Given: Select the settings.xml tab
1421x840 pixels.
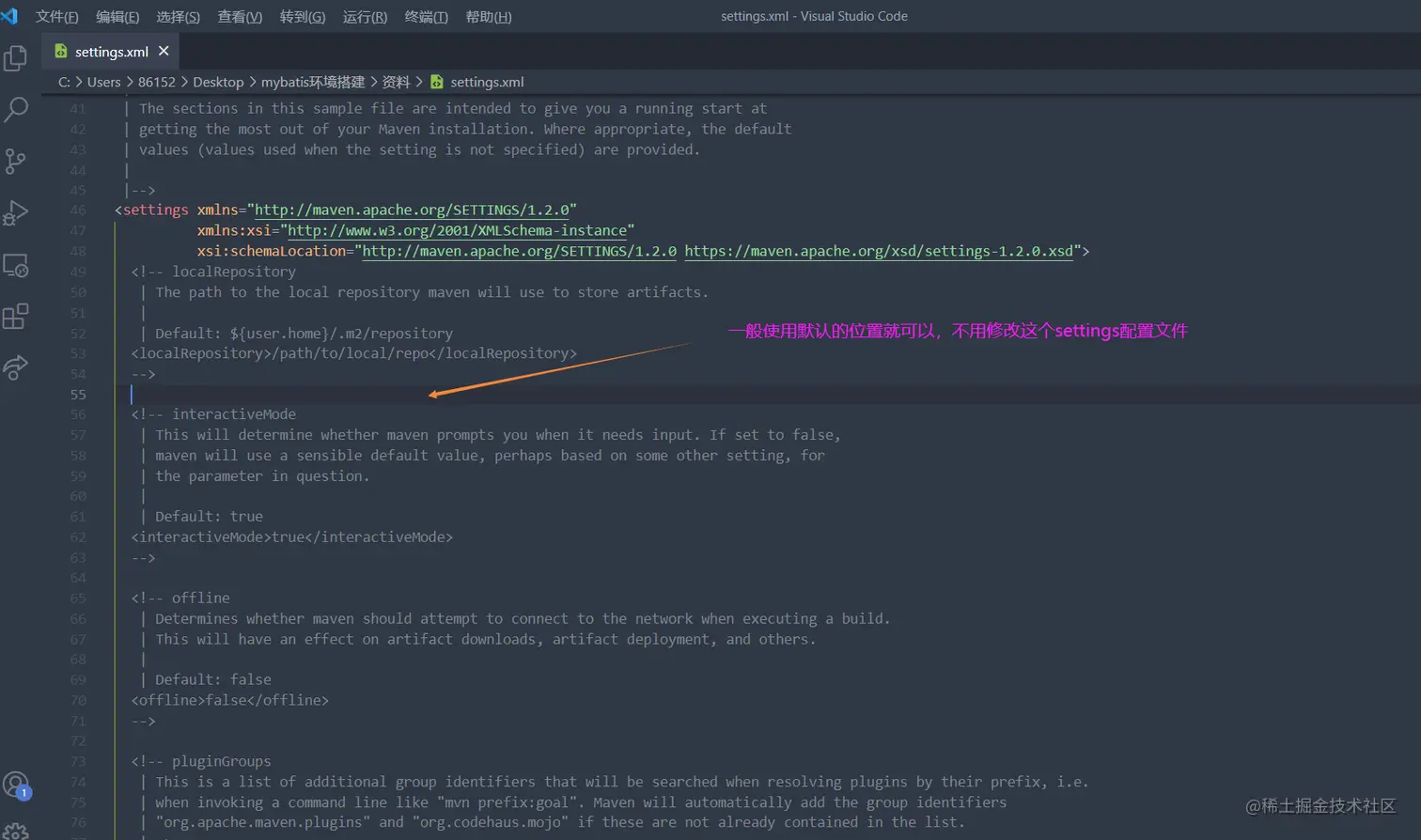Looking at the screenshot, I should [x=112, y=51].
